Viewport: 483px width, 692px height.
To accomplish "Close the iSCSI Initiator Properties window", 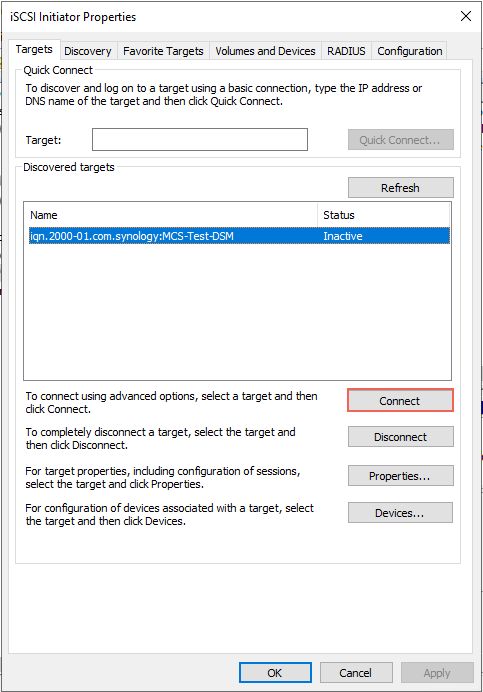I will pos(466,16).
